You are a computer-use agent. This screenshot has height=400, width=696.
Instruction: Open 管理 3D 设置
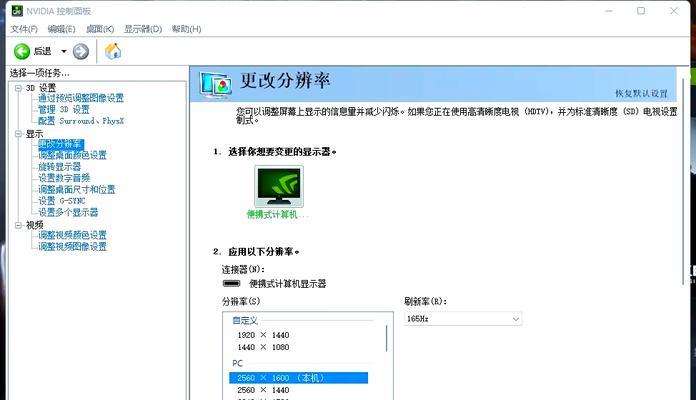tap(63, 110)
